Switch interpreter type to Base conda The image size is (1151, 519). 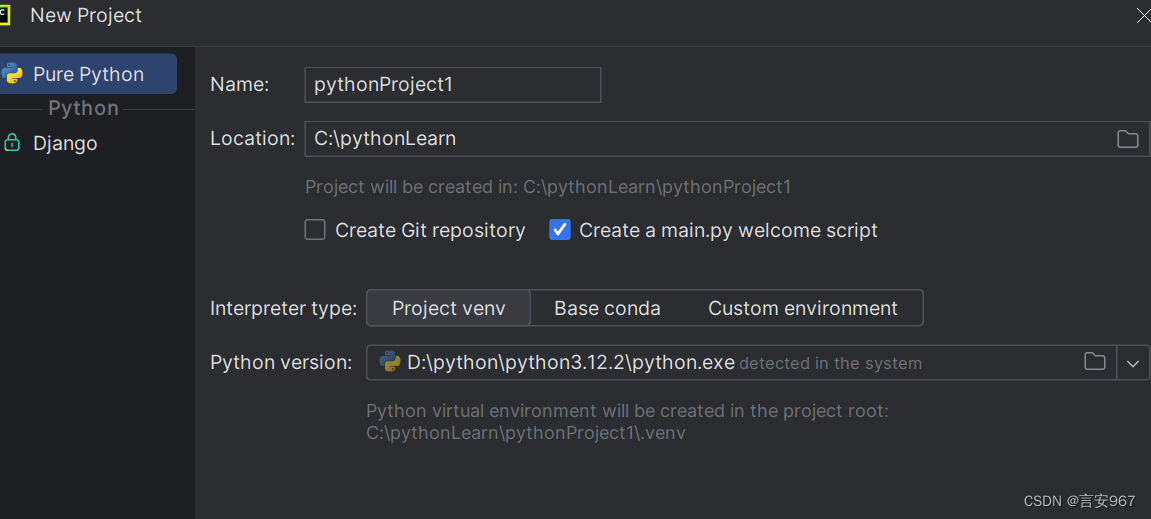tap(607, 308)
